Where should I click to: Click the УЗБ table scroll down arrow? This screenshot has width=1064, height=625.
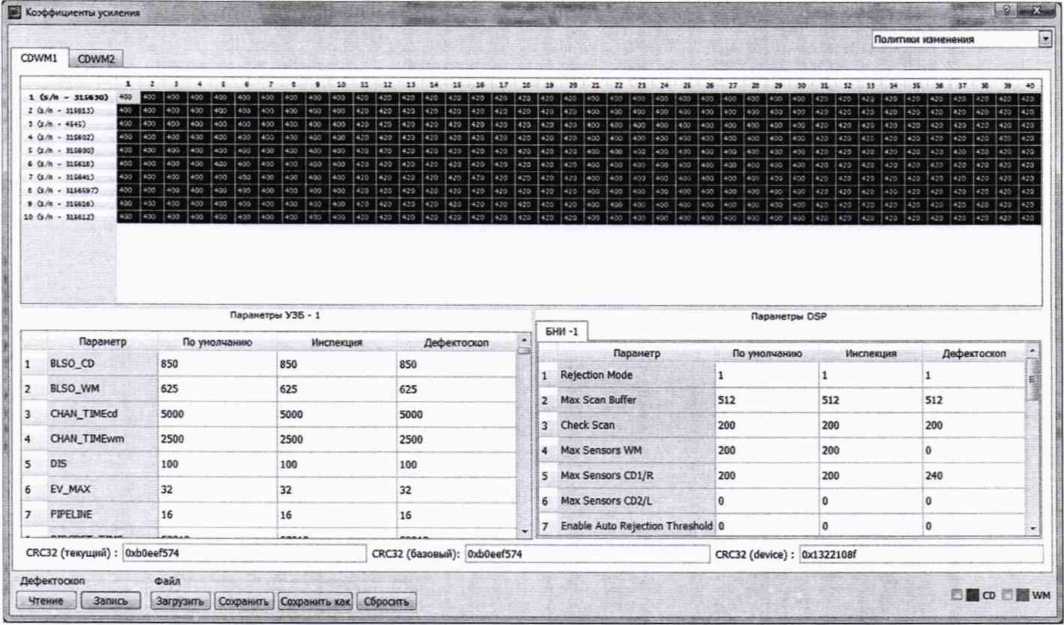click(x=524, y=532)
